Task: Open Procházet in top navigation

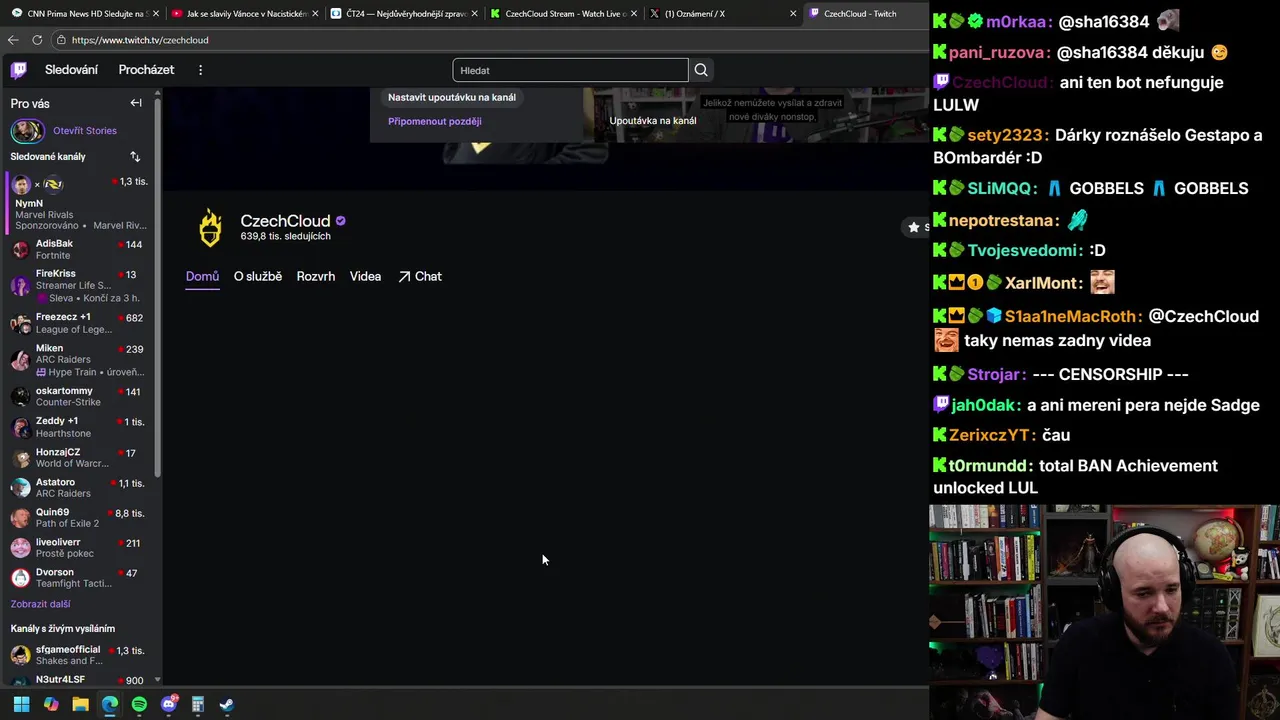Action: pyautogui.click(x=146, y=70)
